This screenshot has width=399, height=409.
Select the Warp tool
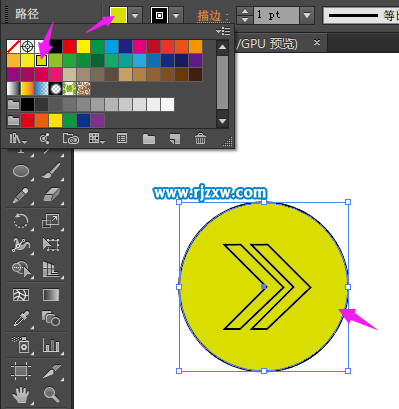click(x=21, y=245)
